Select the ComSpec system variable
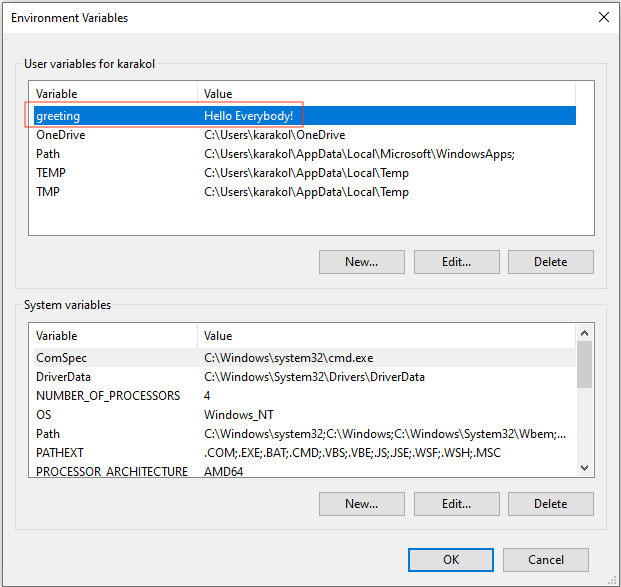Image resolution: width=621 pixels, height=587 pixels. point(305,358)
